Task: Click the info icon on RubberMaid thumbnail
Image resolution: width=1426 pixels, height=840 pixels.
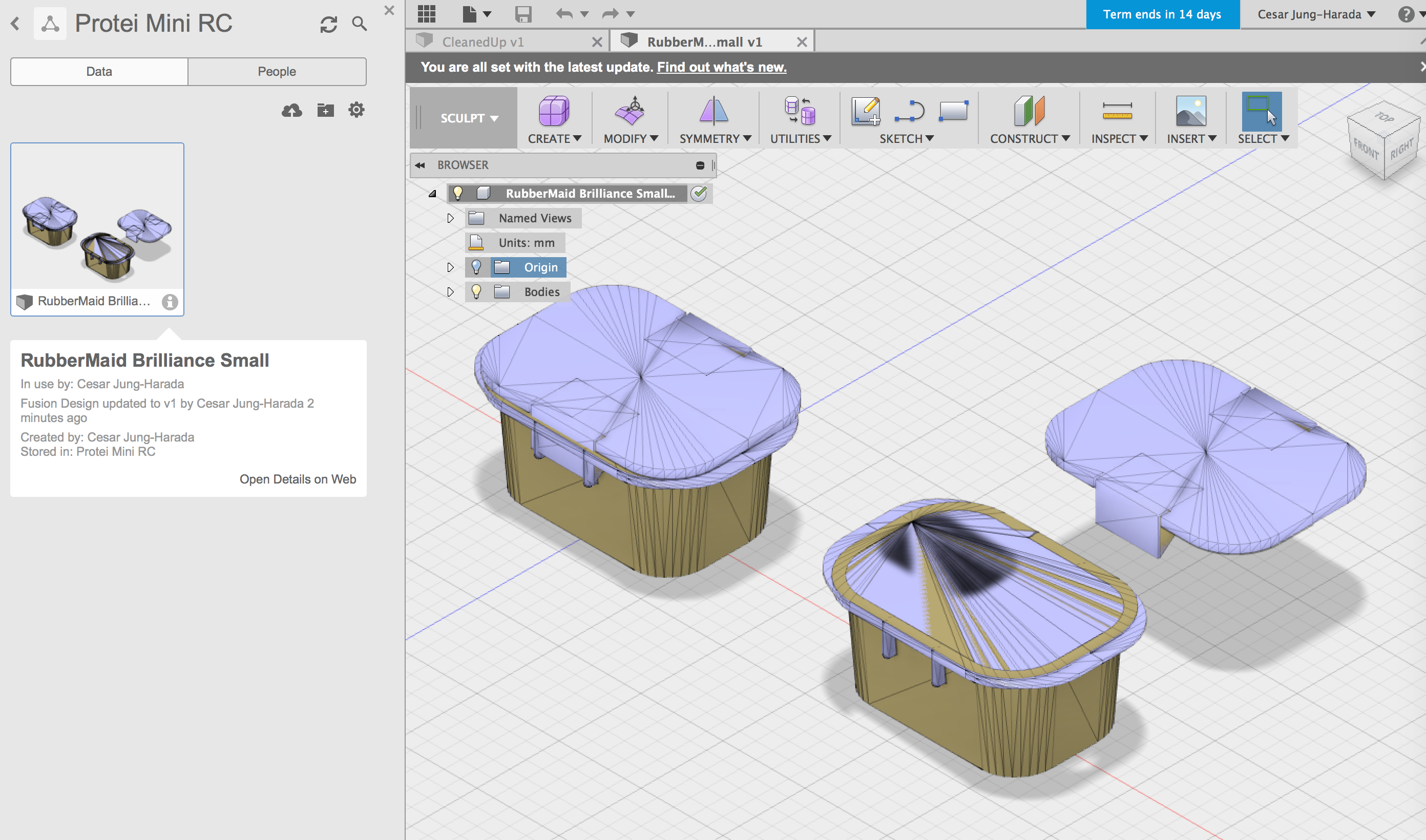Action: pyautogui.click(x=170, y=302)
